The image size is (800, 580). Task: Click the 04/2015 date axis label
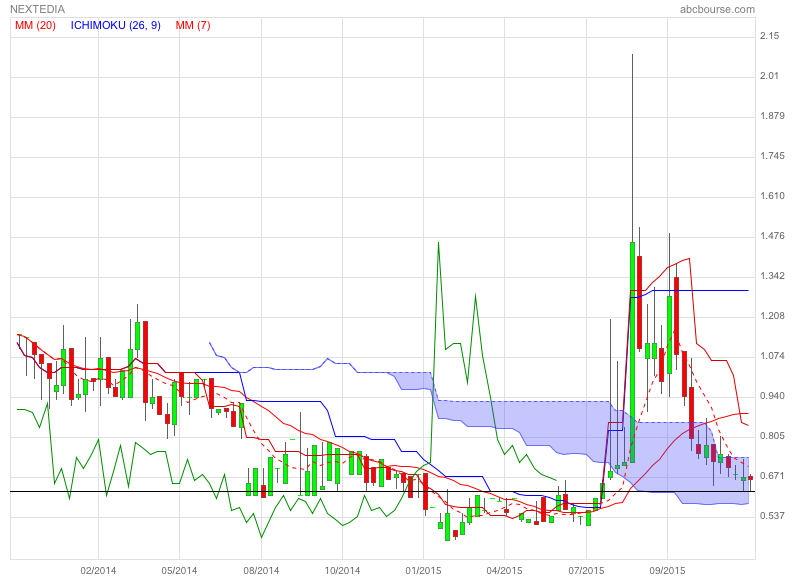click(x=504, y=570)
